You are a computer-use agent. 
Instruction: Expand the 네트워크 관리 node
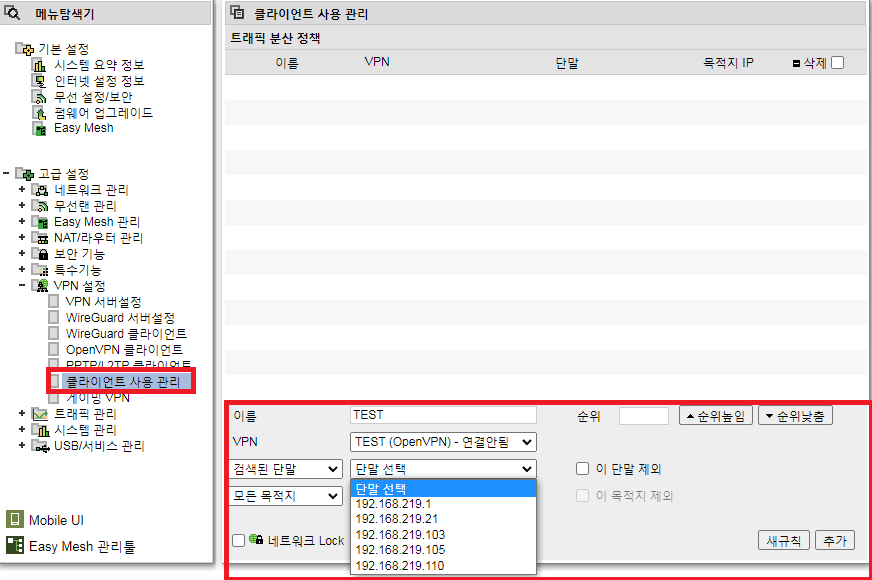[22, 190]
